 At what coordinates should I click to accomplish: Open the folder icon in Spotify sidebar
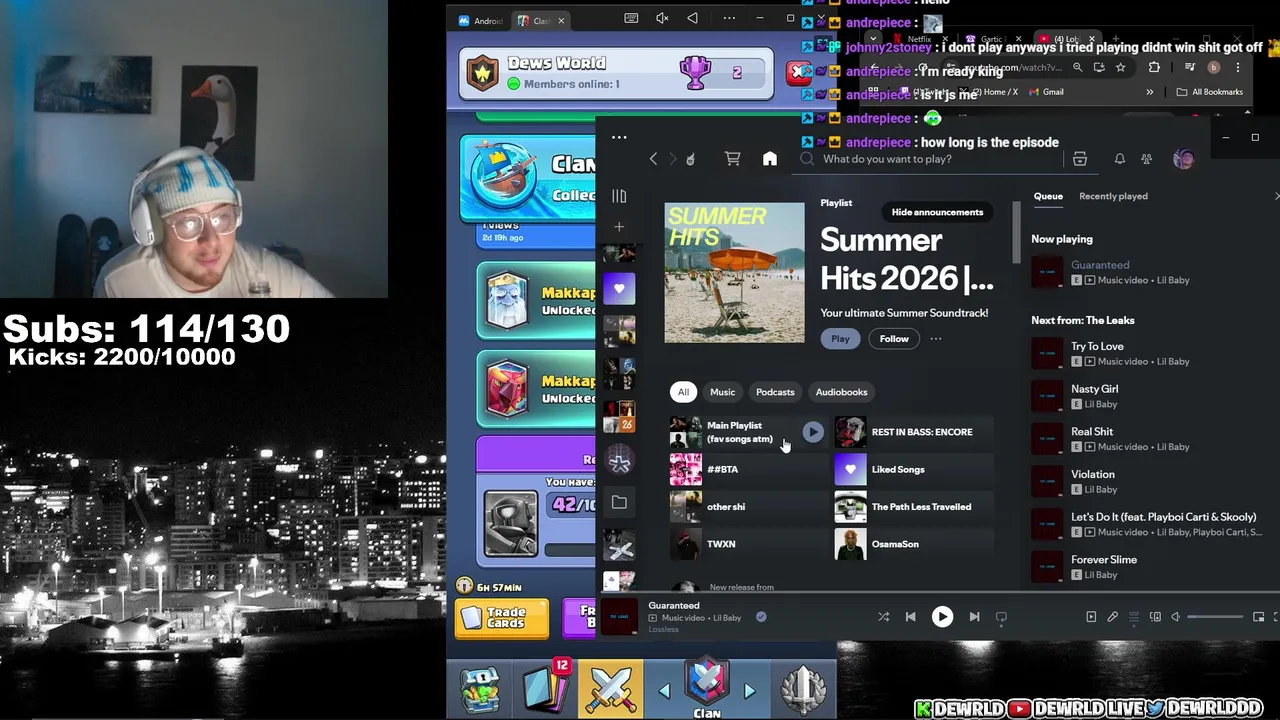point(619,503)
